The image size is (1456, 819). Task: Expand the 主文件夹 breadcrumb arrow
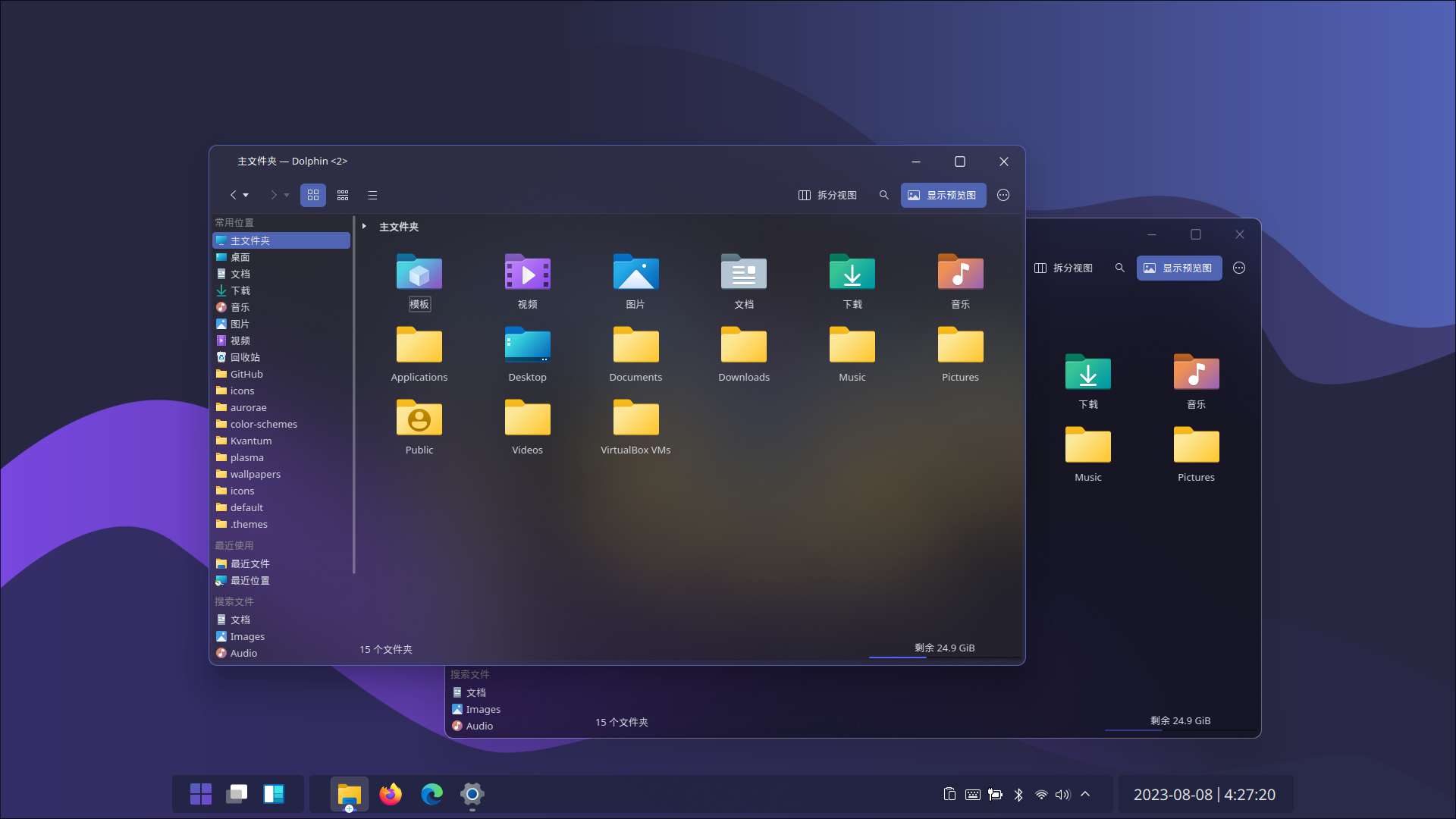365,226
